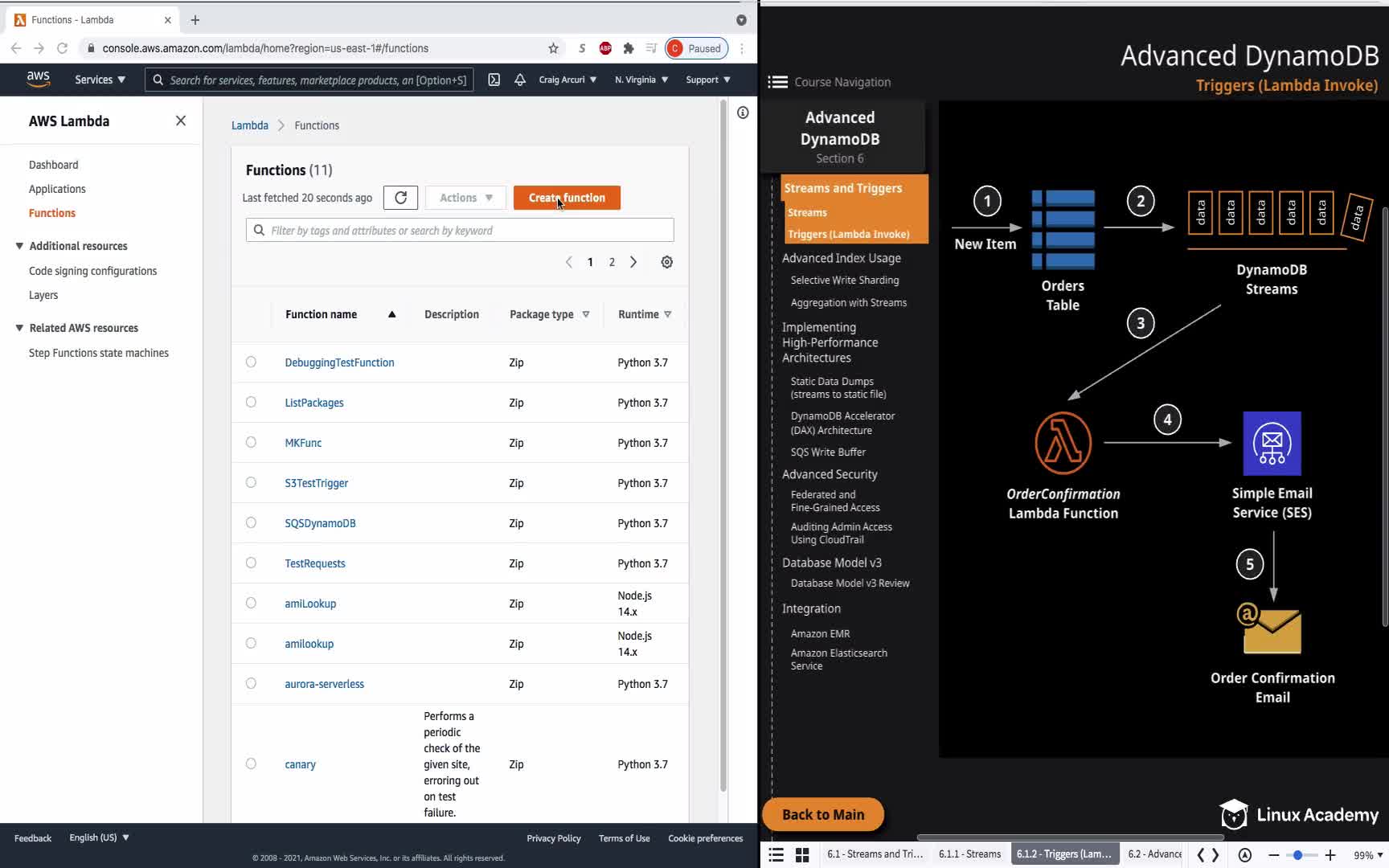Click the AWS services search box
The width and height of the screenshot is (1389, 868).
point(309,80)
